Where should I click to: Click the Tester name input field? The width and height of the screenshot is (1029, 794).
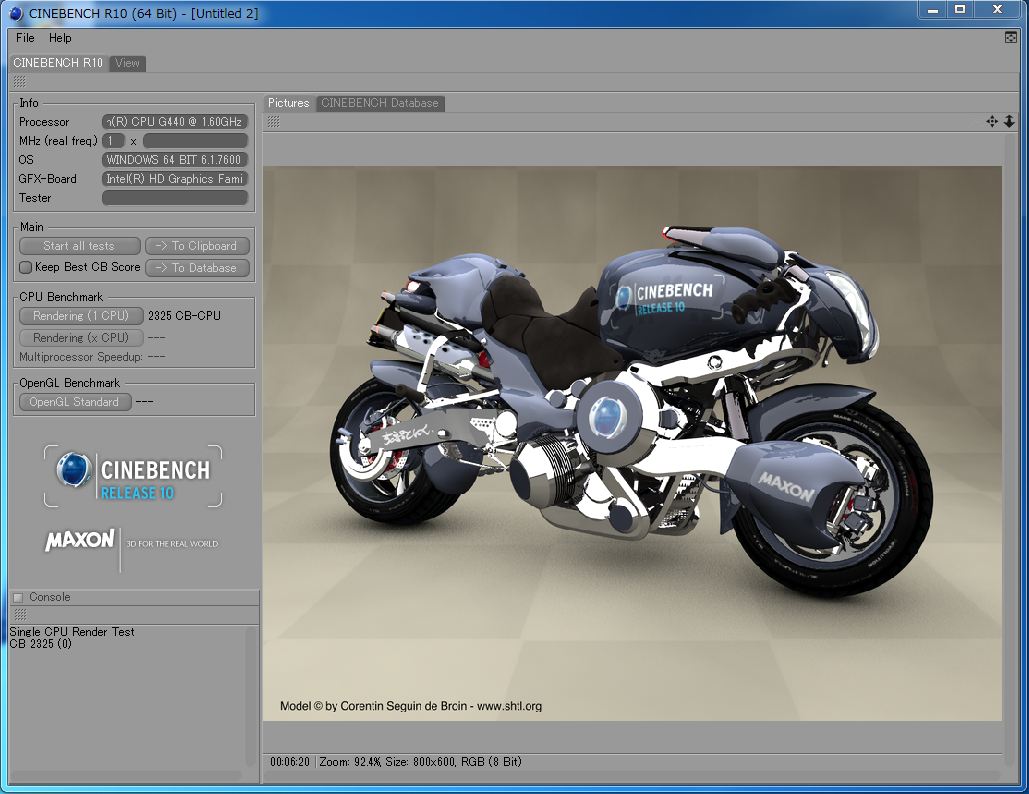point(175,198)
